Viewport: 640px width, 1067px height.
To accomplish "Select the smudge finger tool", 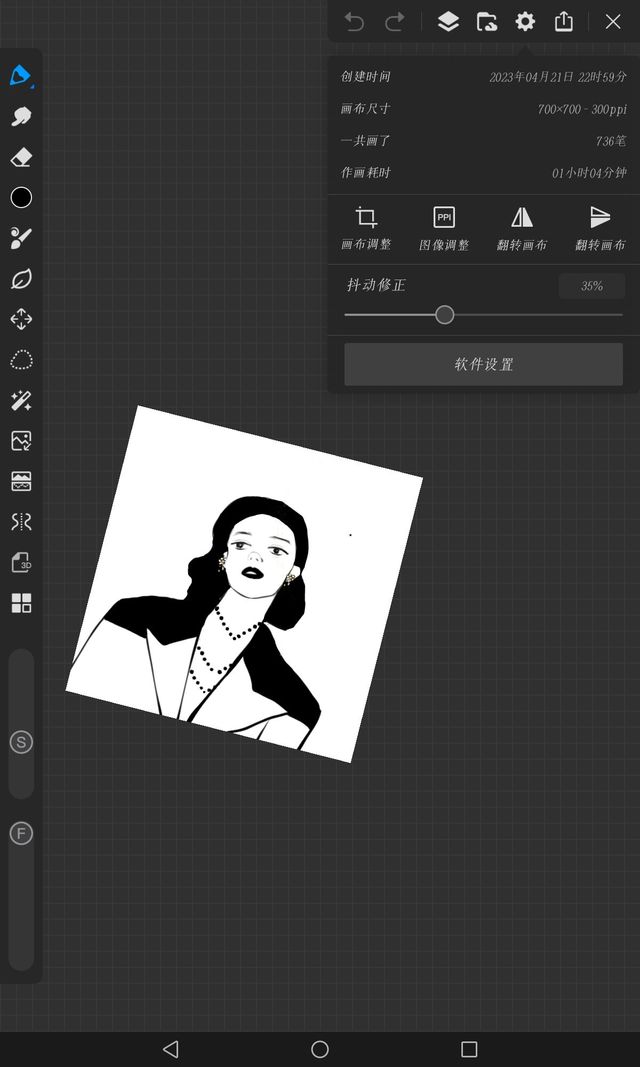I will click(x=21, y=117).
